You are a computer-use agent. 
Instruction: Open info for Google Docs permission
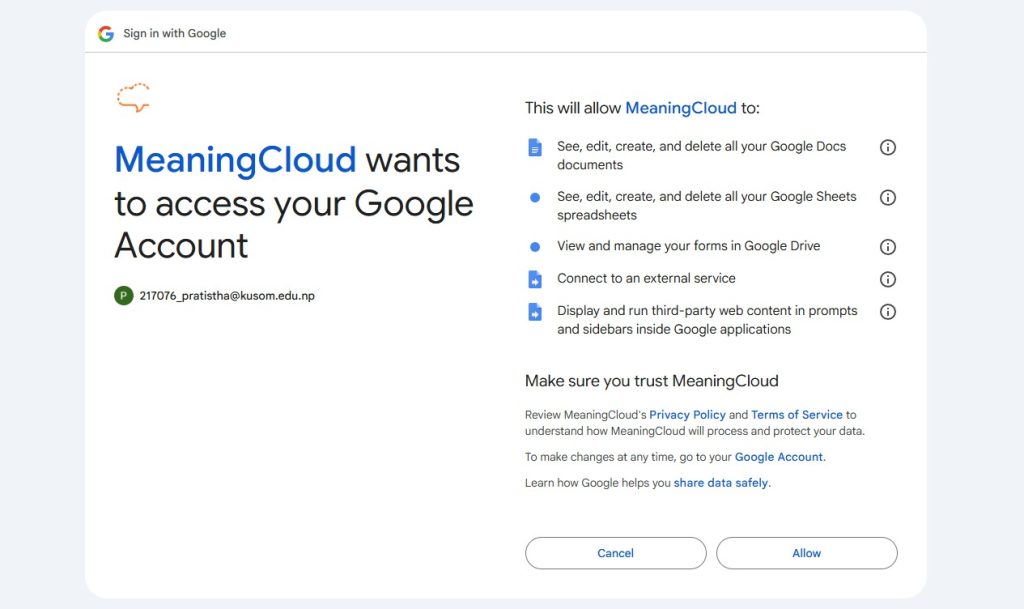[888, 148]
